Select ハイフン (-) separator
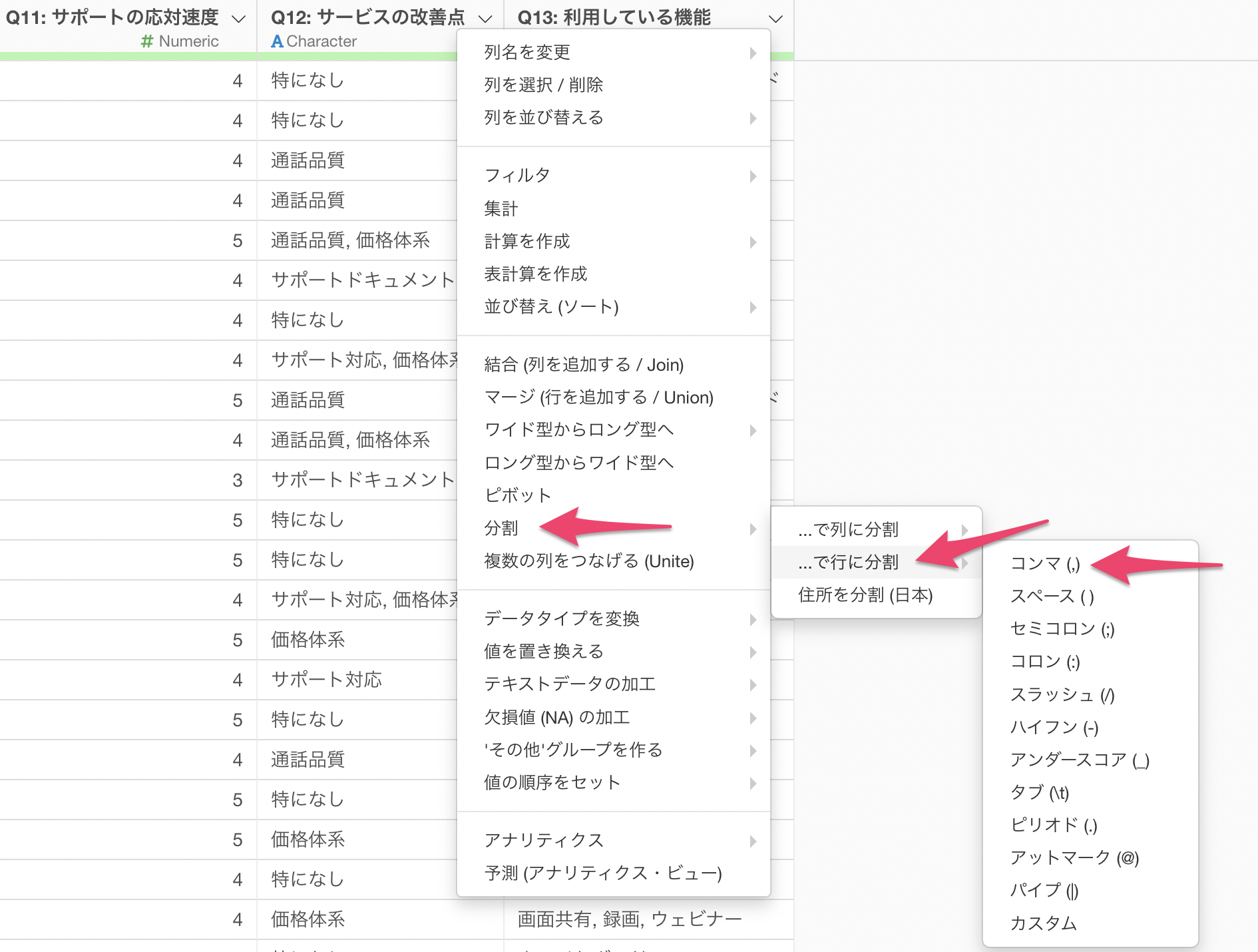The width and height of the screenshot is (1258, 952). pos(1090,727)
